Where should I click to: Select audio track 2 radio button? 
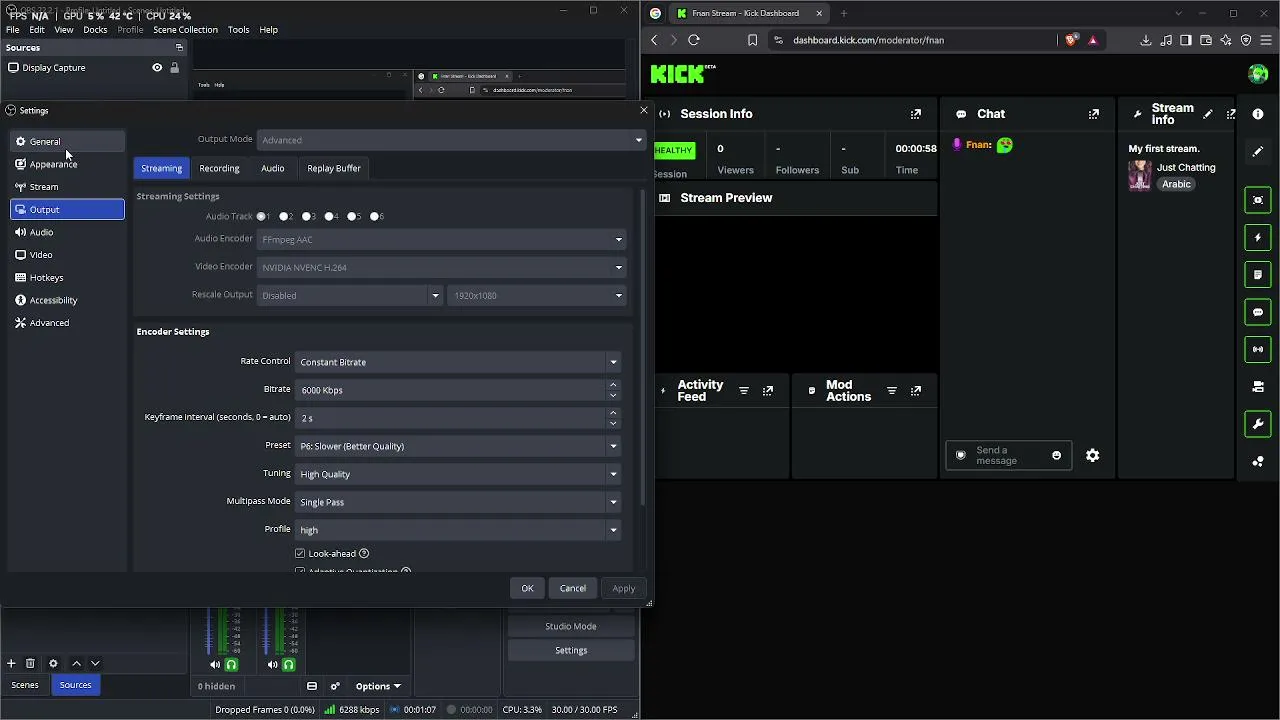tap(284, 216)
